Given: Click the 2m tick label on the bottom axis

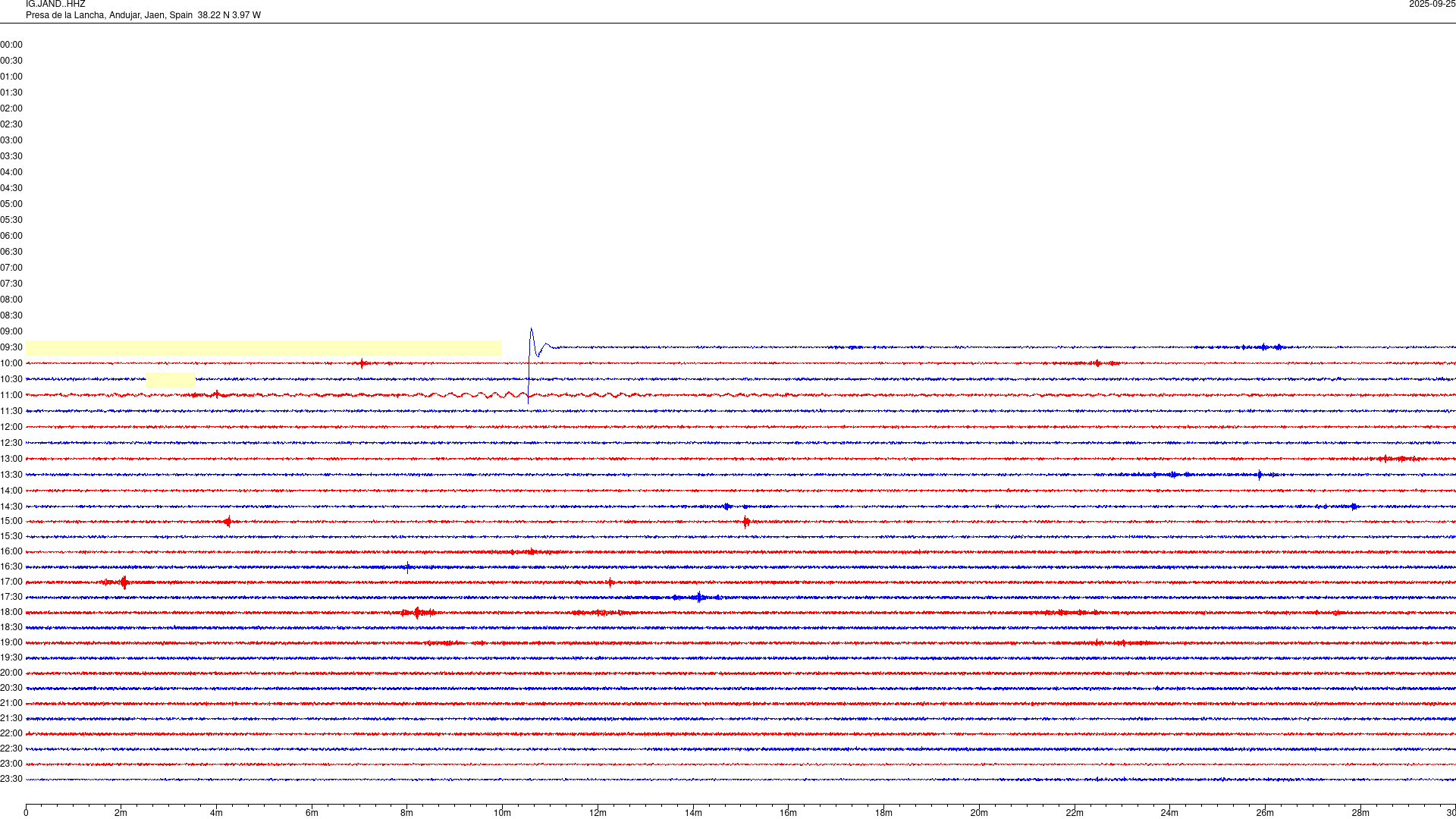Looking at the screenshot, I should click(x=121, y=813).
